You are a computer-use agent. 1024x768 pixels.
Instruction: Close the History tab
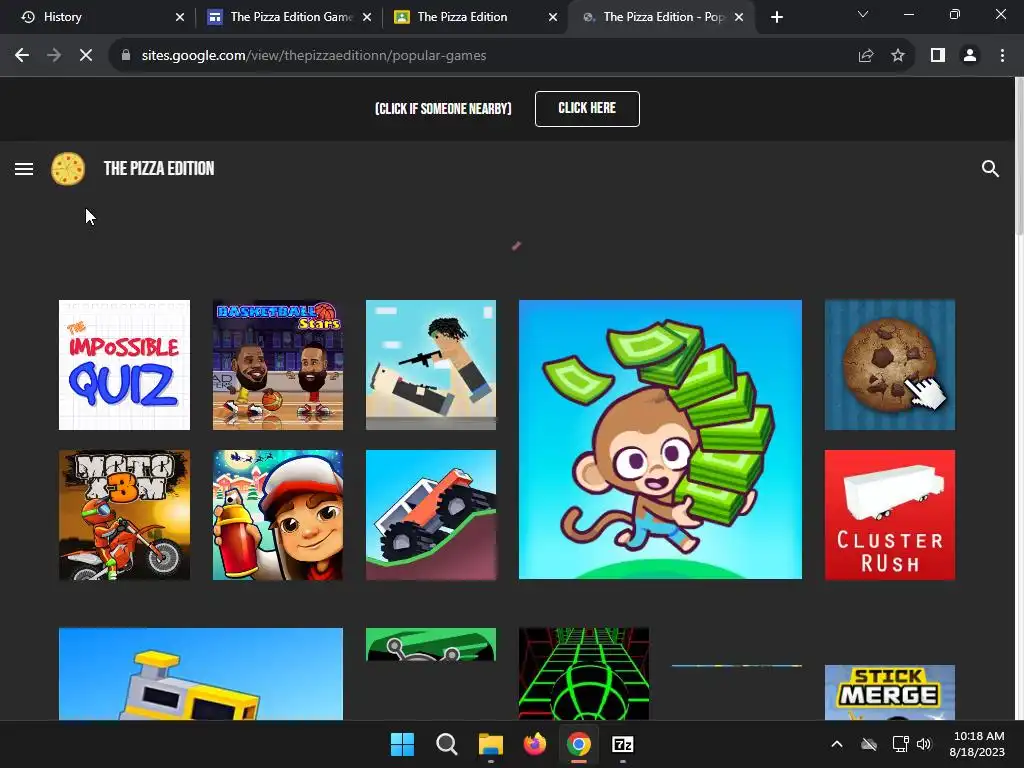pyautogui.click(x=180, y=18)
